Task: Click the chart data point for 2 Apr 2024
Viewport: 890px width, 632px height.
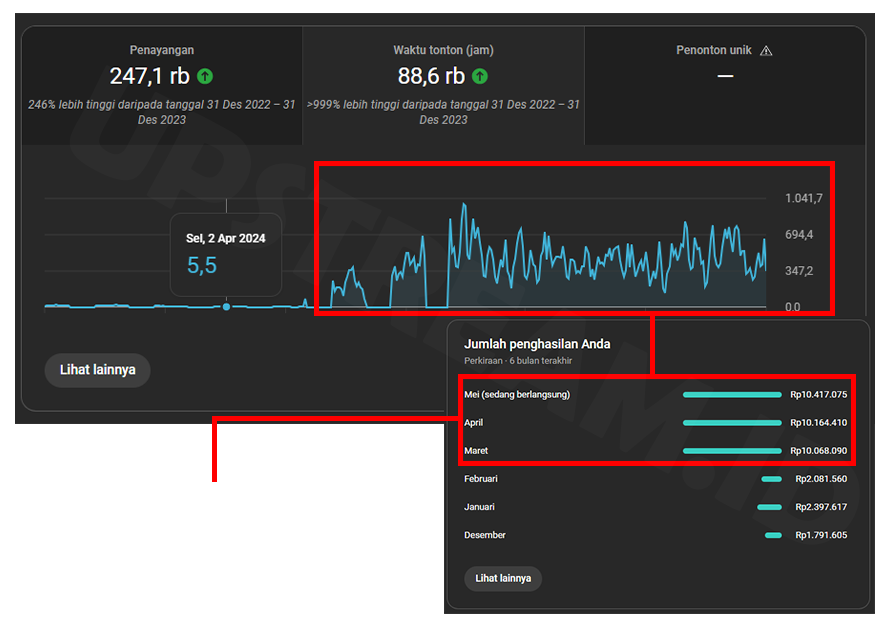Action: pos(226,306)
